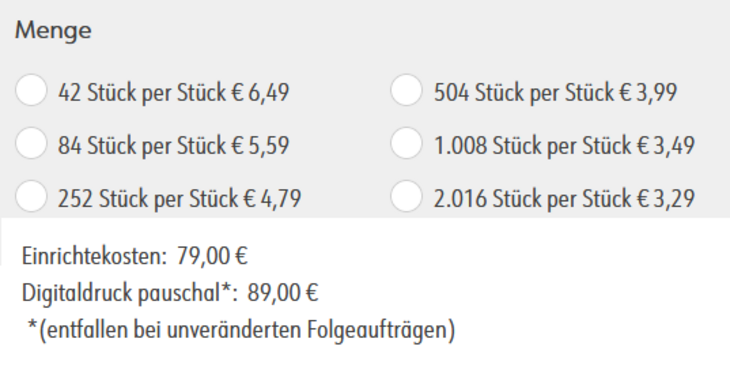Click the 'entfallen bei unveränderten Folgeaufträgen' footnote
Screen dimensions: 730x369
241,330
